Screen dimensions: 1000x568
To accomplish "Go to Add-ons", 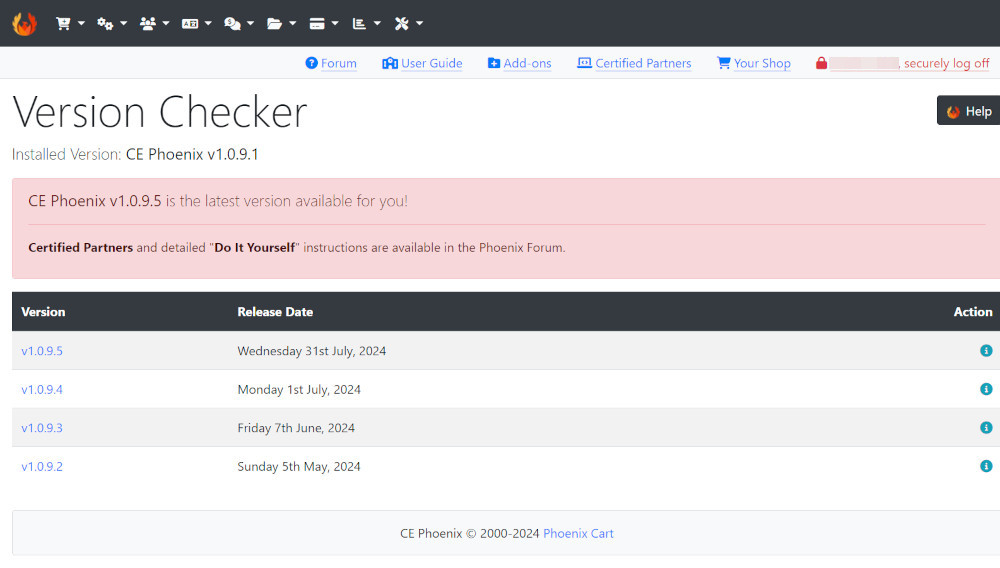I will (519, 63).
